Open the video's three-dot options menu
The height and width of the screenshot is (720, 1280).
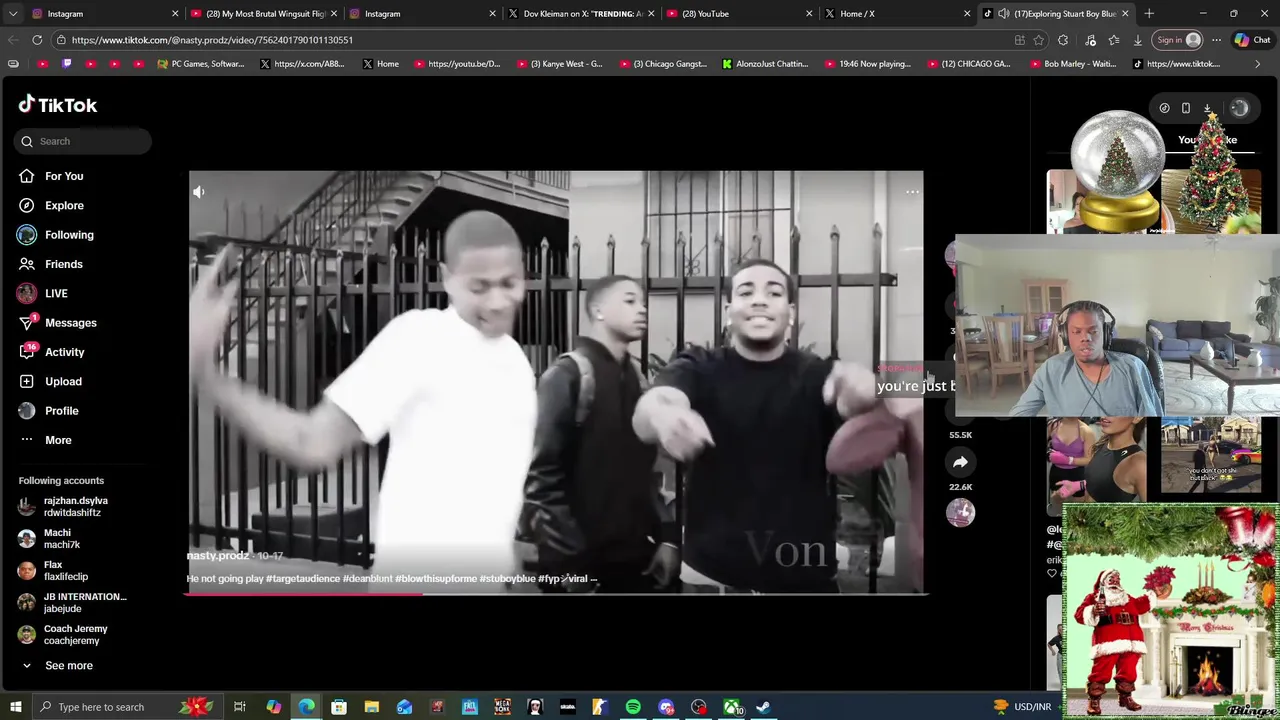point(912,192)
